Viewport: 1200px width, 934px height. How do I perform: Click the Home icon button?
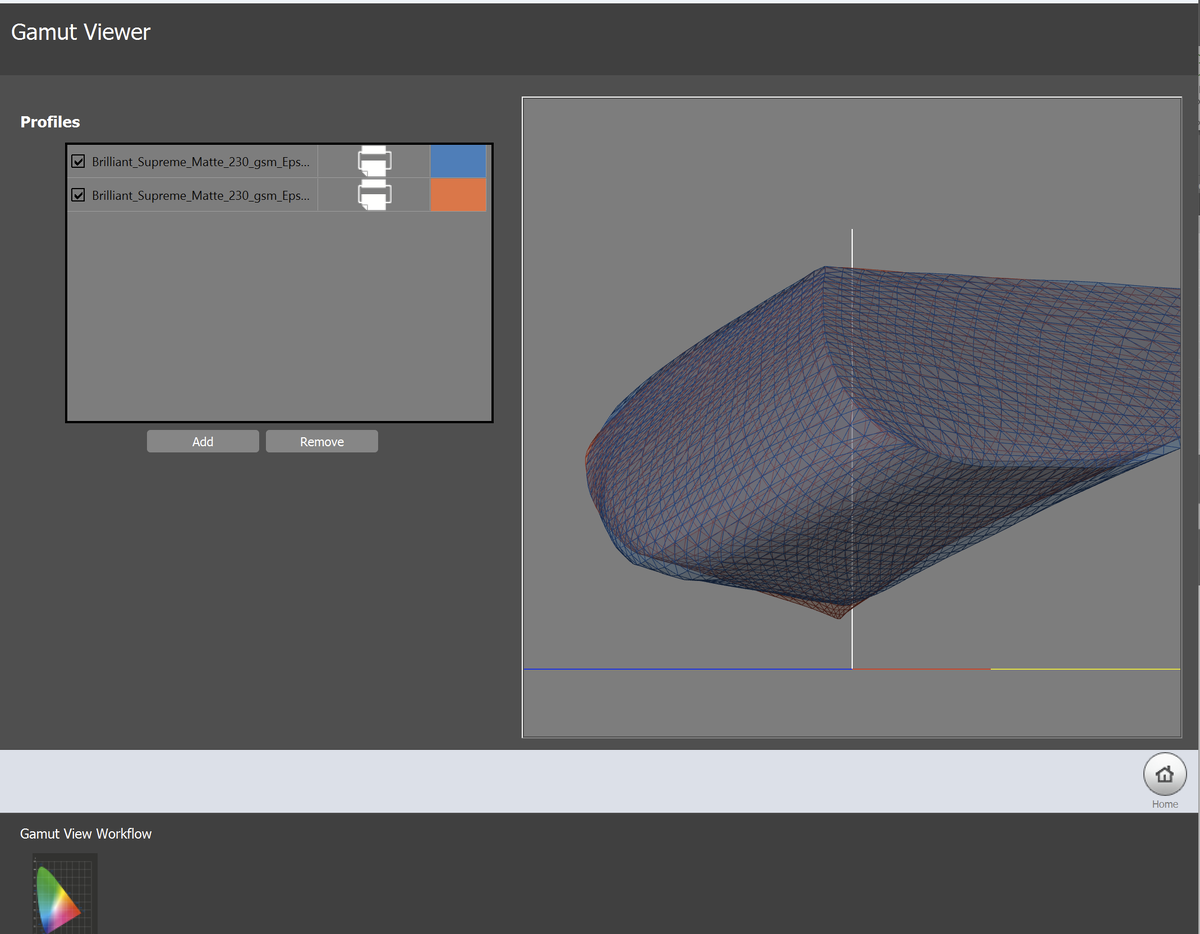(1164, 775)
